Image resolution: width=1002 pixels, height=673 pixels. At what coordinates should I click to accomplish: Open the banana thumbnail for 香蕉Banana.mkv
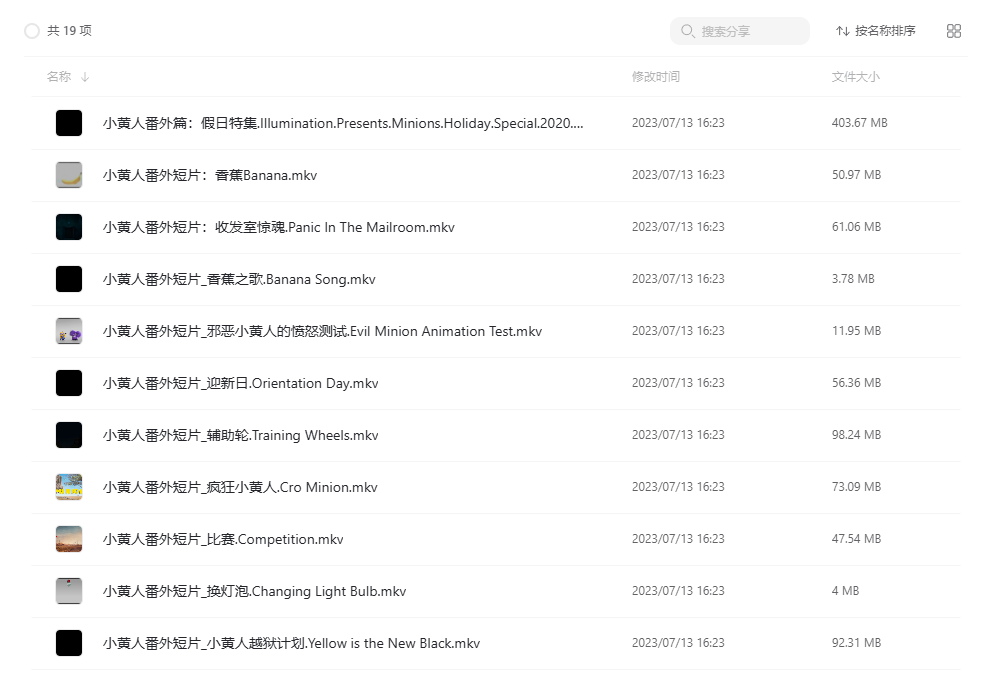coord(69,175)
